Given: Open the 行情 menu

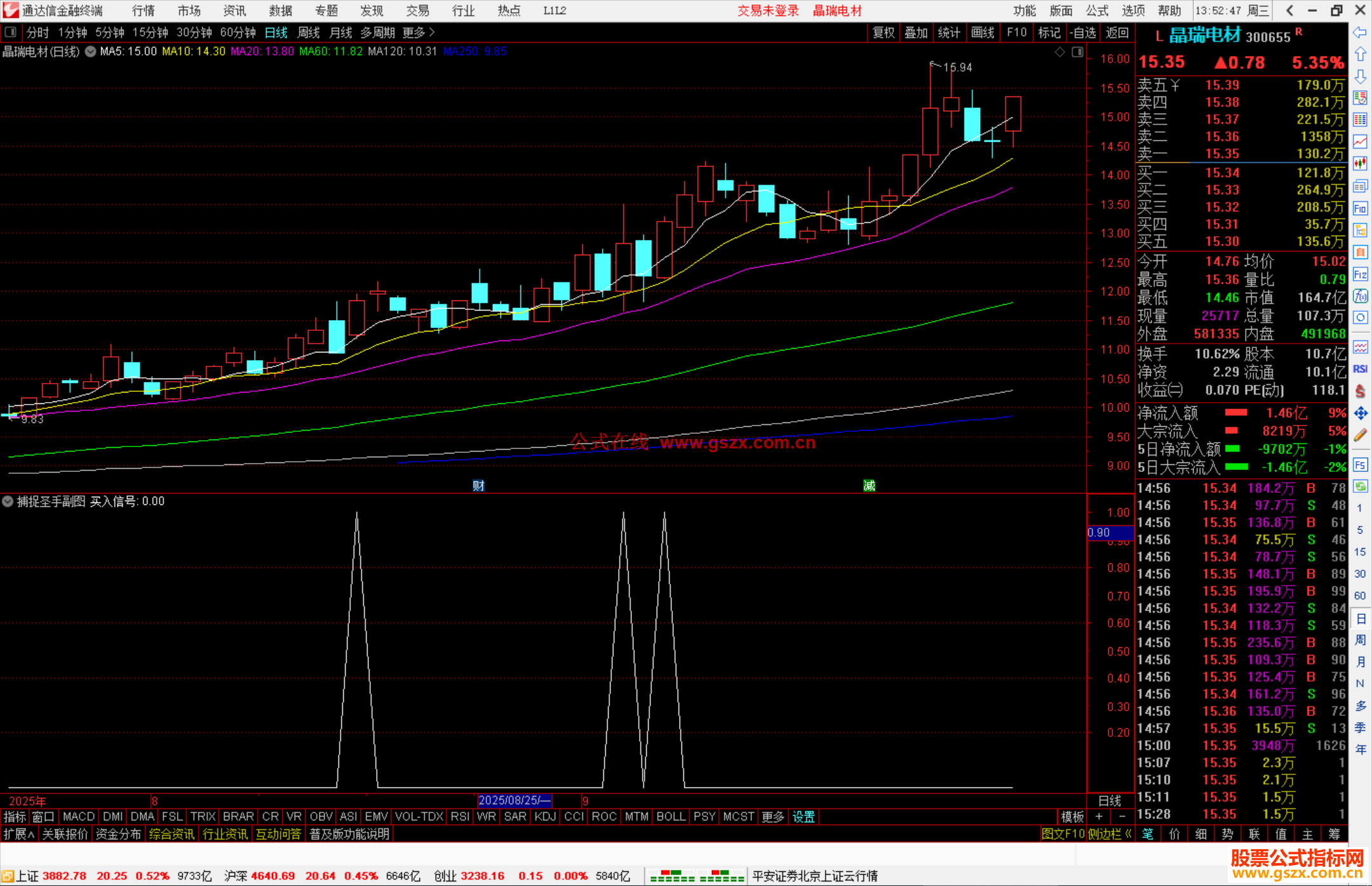Looking at the screenshot, I should (x=144, y=11).
